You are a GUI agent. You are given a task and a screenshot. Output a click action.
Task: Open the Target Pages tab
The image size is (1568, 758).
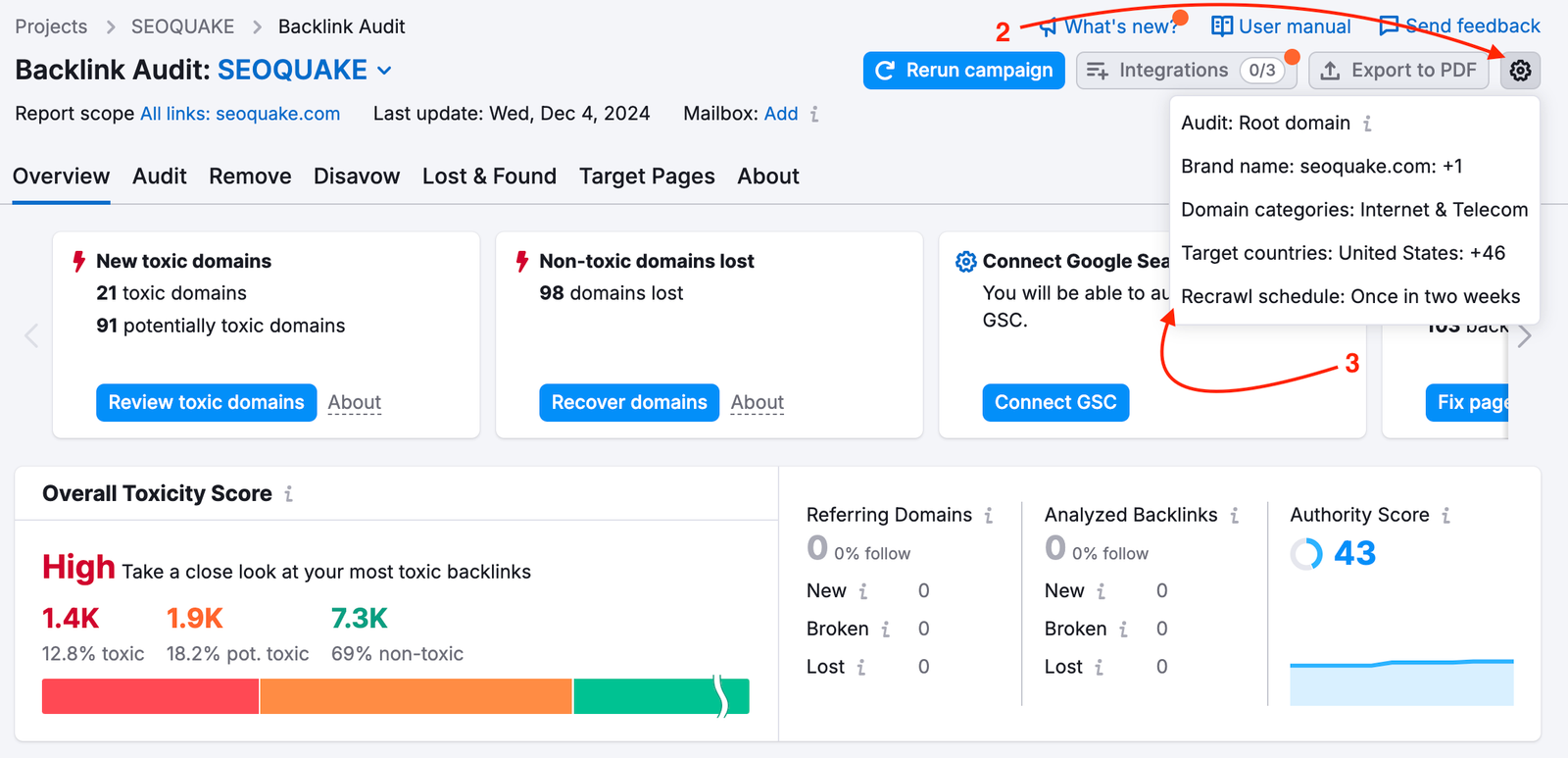[x=647, y=177]
